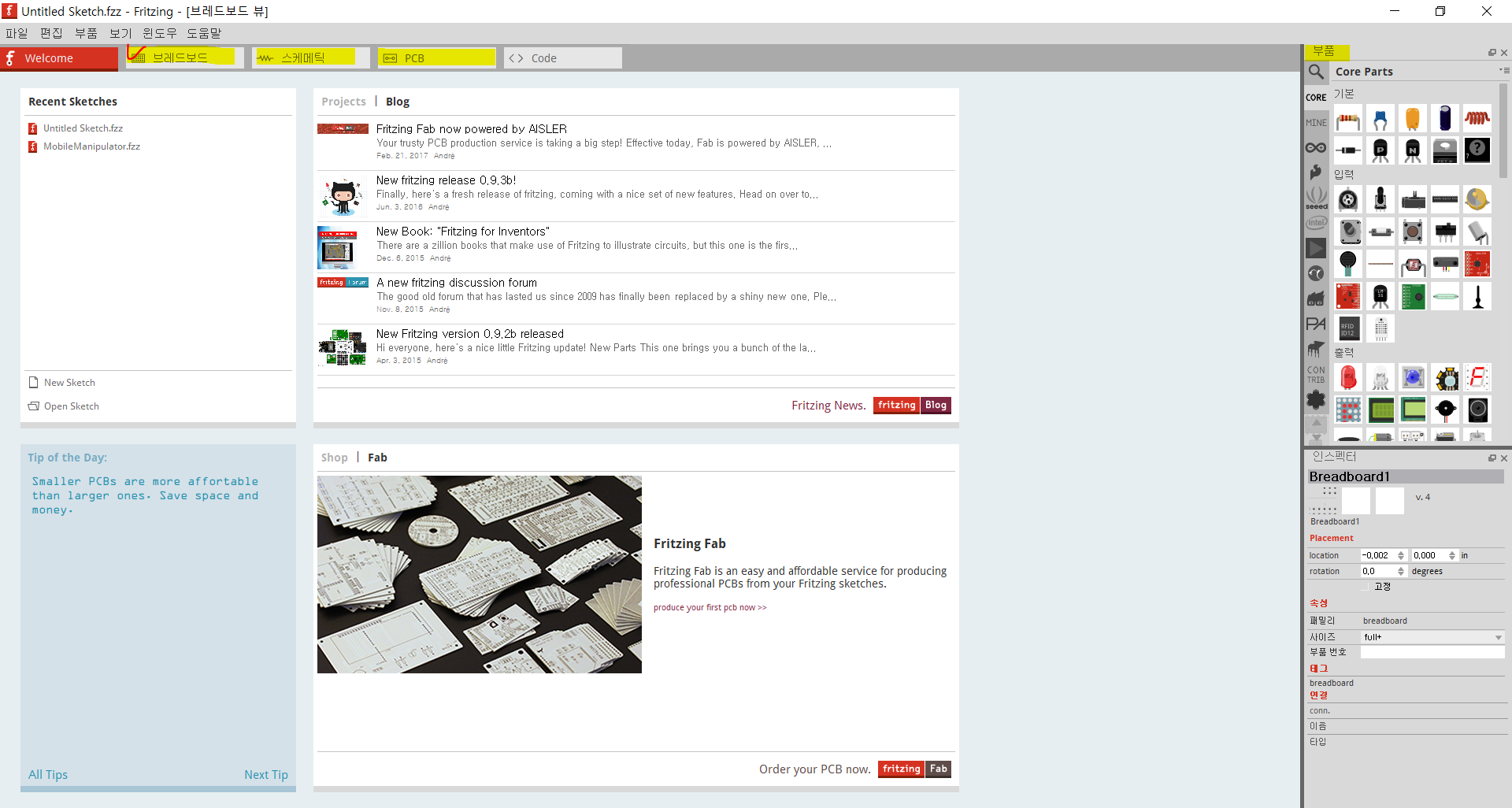Screen dimensions: 1512x808
Task: Open recent sketch Untitled Sketch.fzz
Action: 83,128
